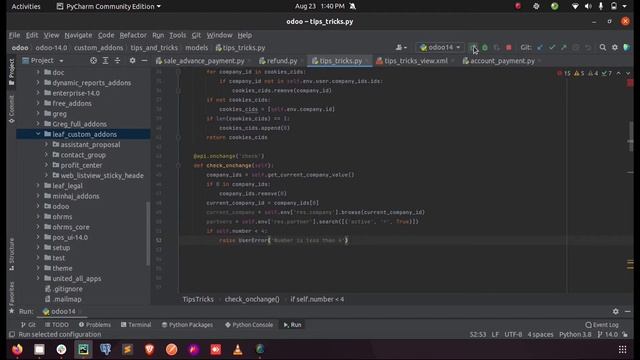Click the colorful icon at toolbar's right end

coord(627,48)
